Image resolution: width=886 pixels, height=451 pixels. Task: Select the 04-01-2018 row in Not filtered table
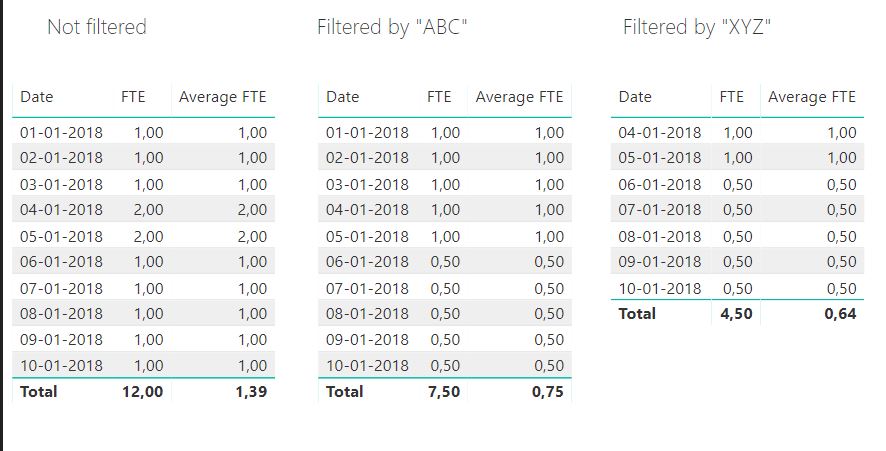pos(144,209)
